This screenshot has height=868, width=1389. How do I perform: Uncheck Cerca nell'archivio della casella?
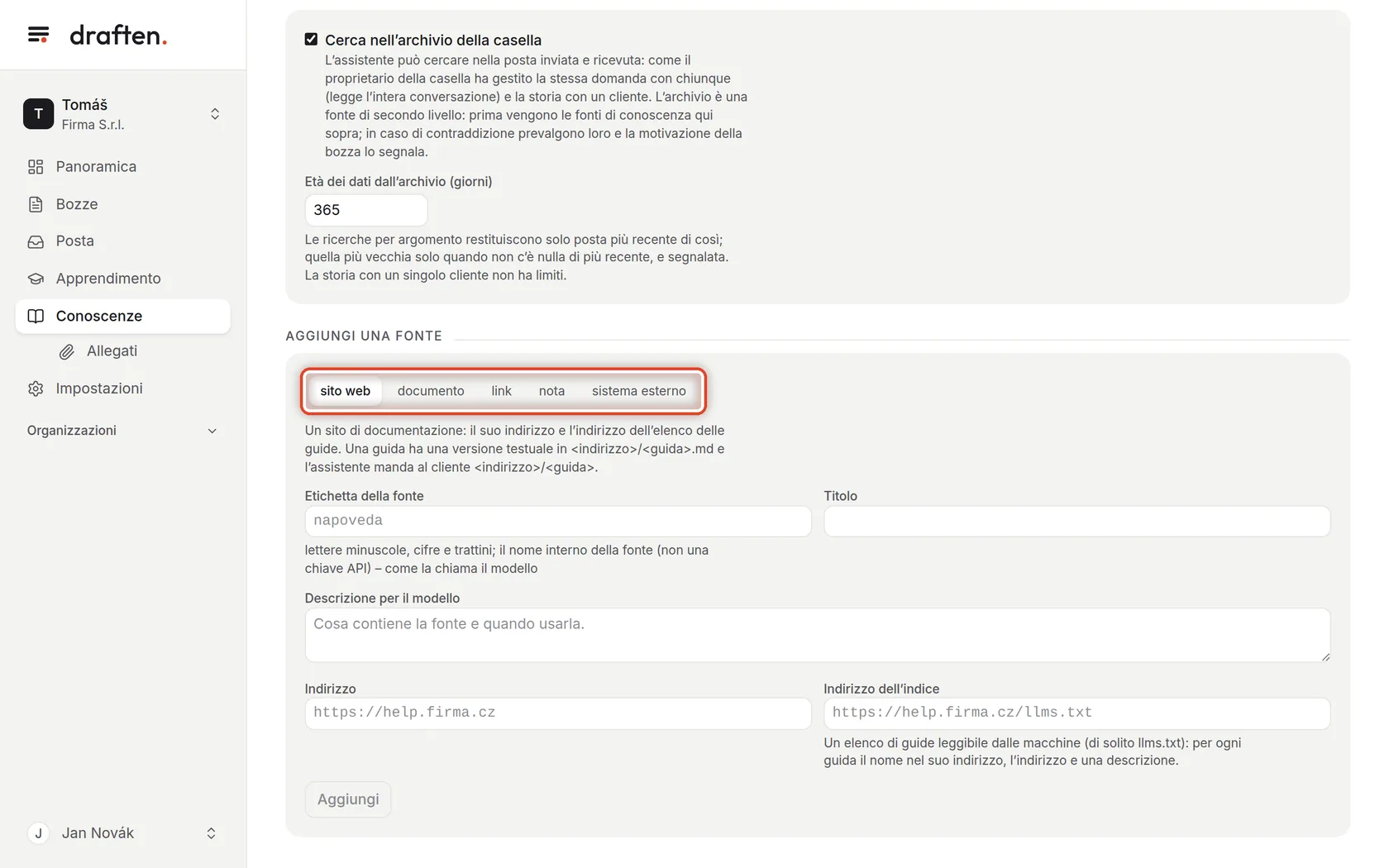point(311,40)
